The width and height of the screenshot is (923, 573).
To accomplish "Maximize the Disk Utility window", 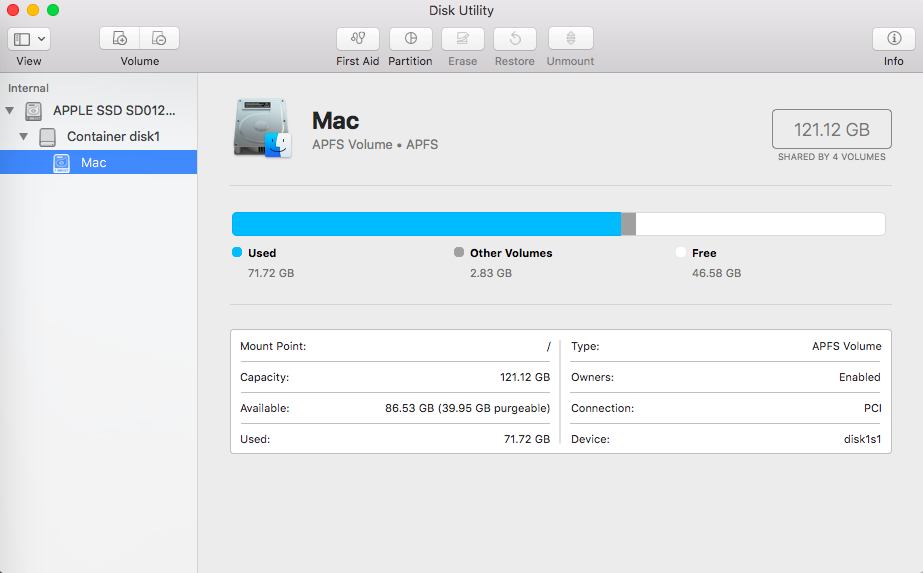I will 53,10.
